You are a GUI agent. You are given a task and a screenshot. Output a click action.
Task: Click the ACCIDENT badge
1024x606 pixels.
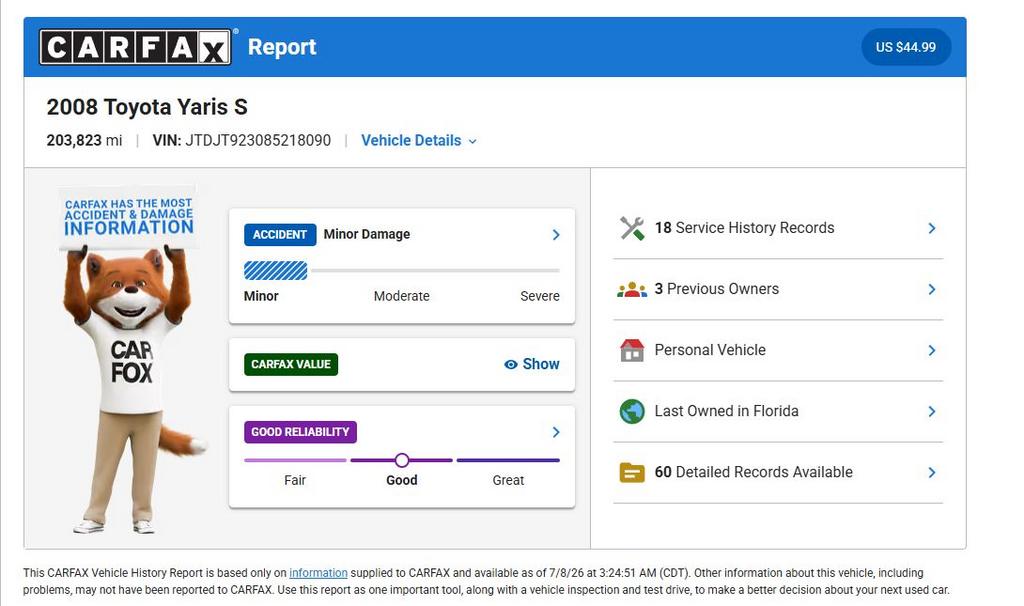coord(280,234)
